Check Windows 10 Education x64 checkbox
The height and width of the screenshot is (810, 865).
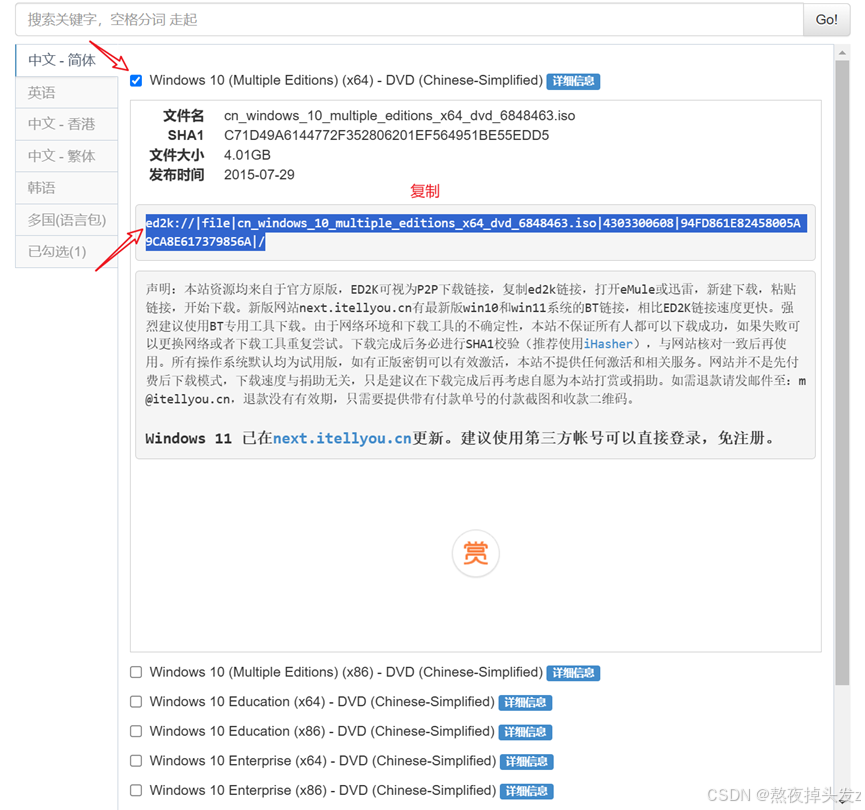click(x=136, y=702)
